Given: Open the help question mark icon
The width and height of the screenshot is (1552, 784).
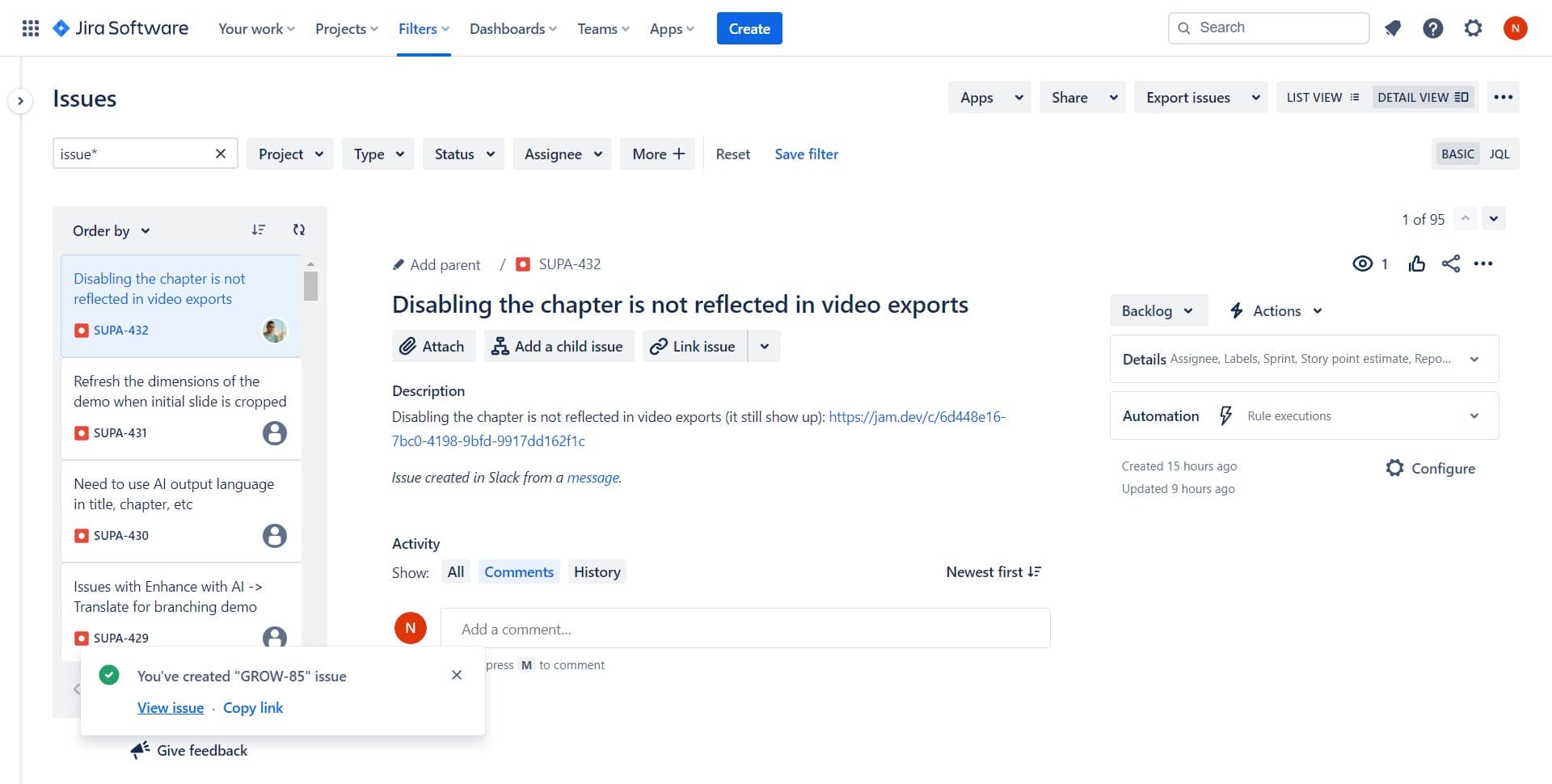Looking at the screenshot, I should (x=1432, y=28).
